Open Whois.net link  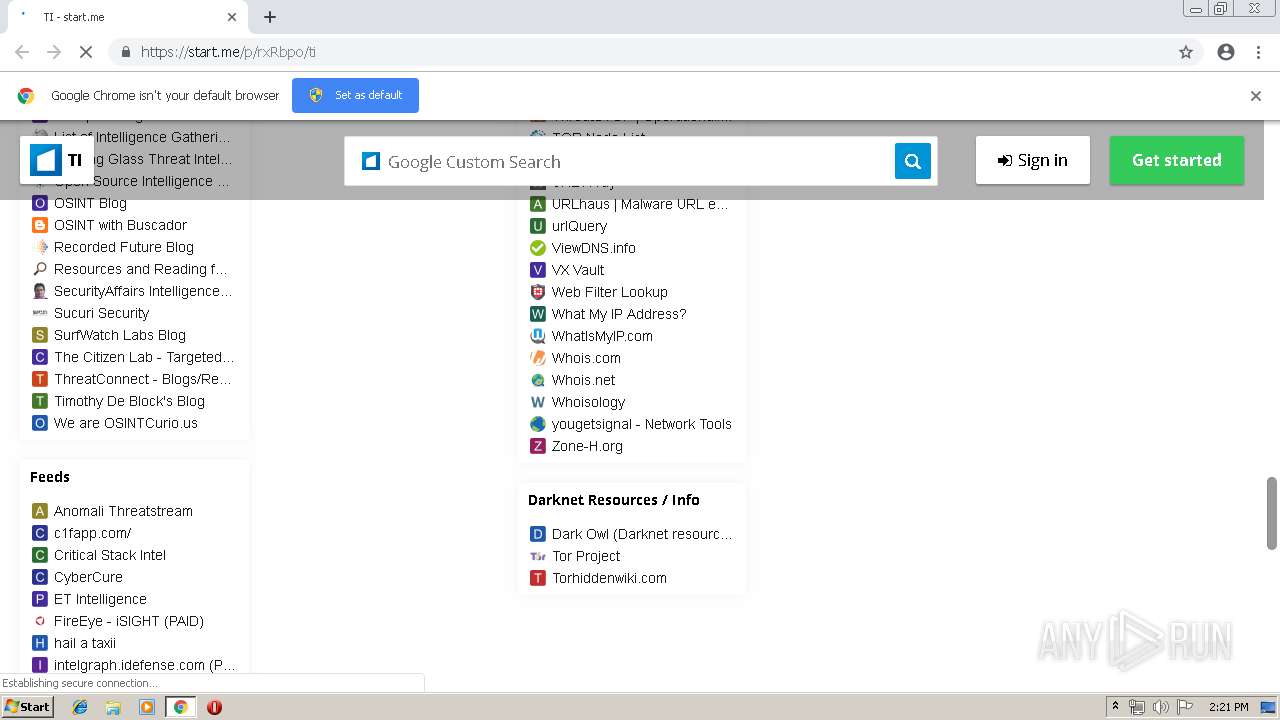pyautogui.click(x=583, y=380)
